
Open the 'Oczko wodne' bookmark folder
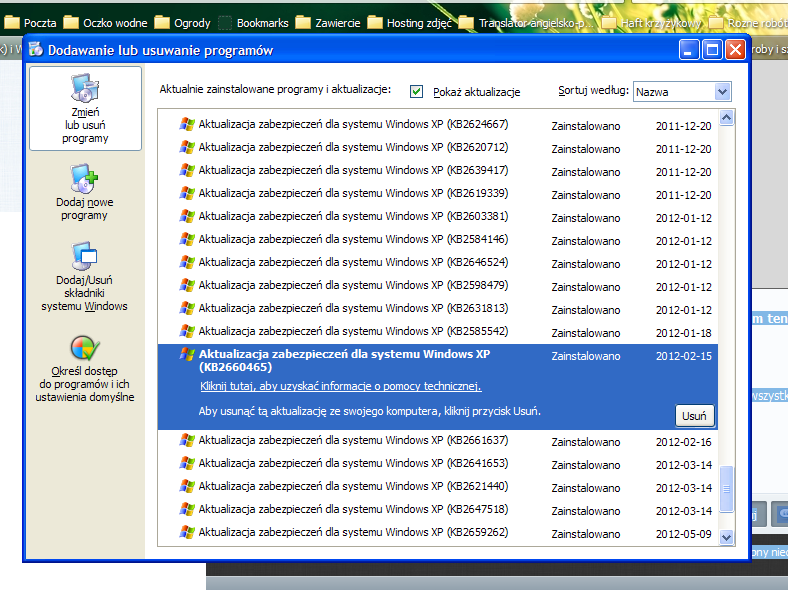point(106,23)
